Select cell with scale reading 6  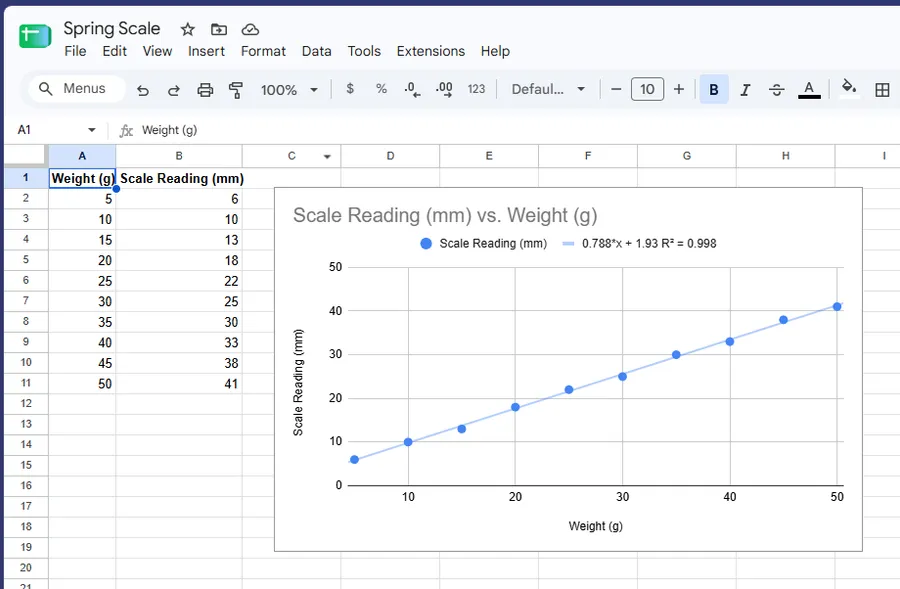pos(179,199)
